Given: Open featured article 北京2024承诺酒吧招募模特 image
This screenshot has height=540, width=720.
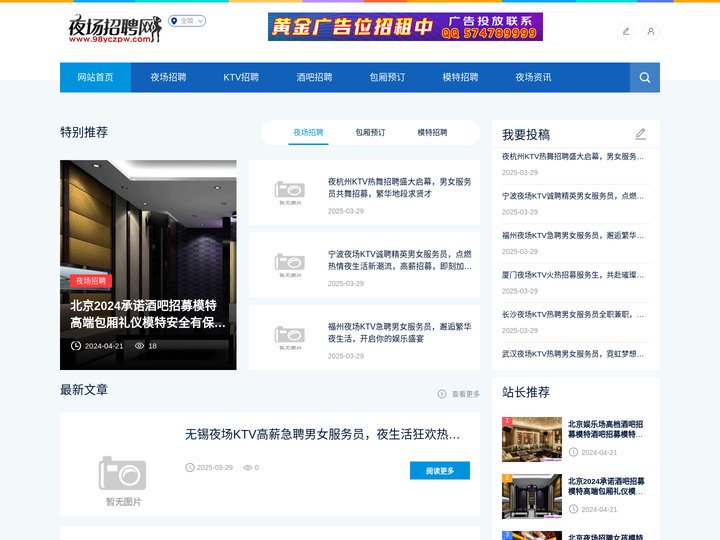Looking at the screenshot, I should tap(148, 265).
